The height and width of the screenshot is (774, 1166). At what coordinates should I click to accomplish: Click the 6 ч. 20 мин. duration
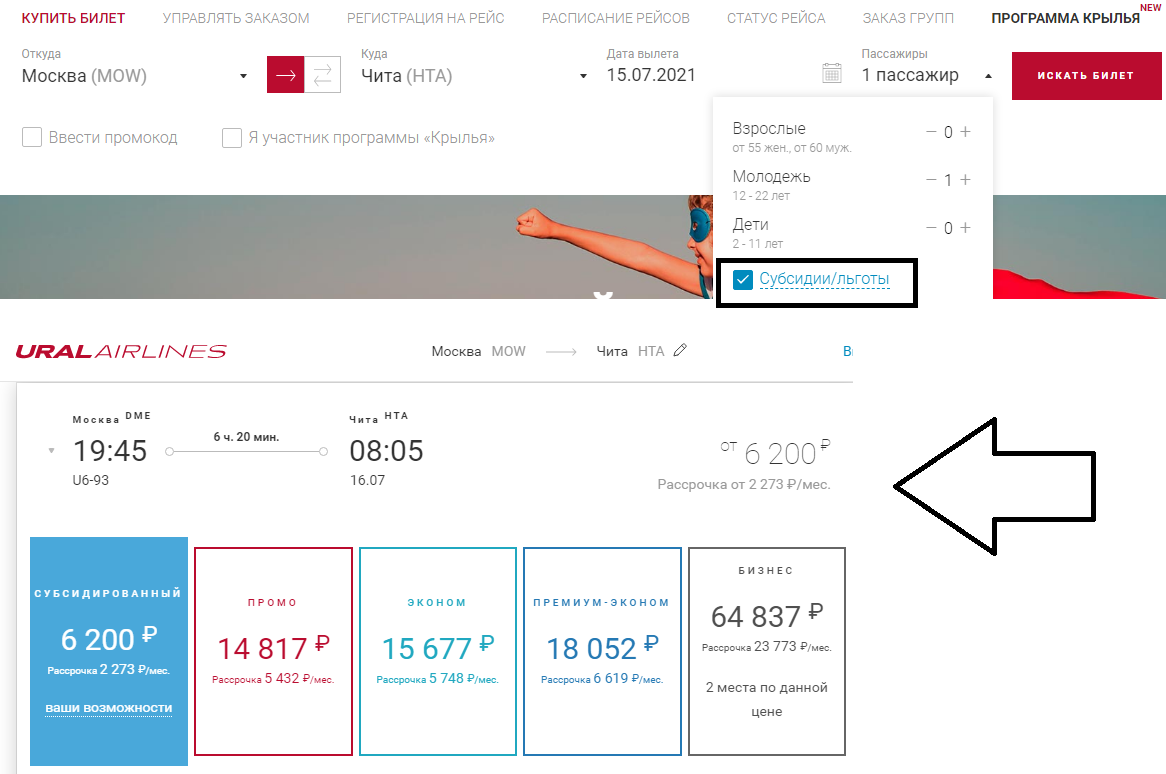coord(246,436)
